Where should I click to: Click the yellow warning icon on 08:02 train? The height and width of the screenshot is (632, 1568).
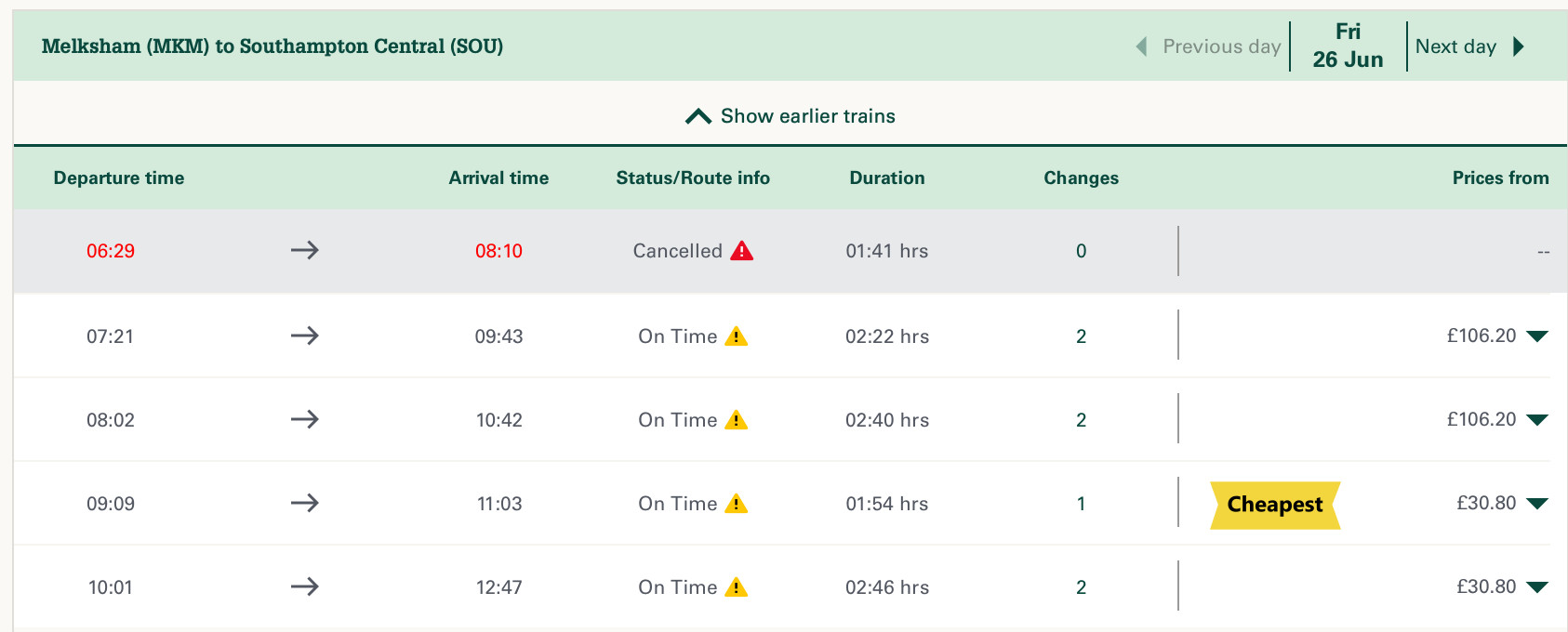point(736,420)
